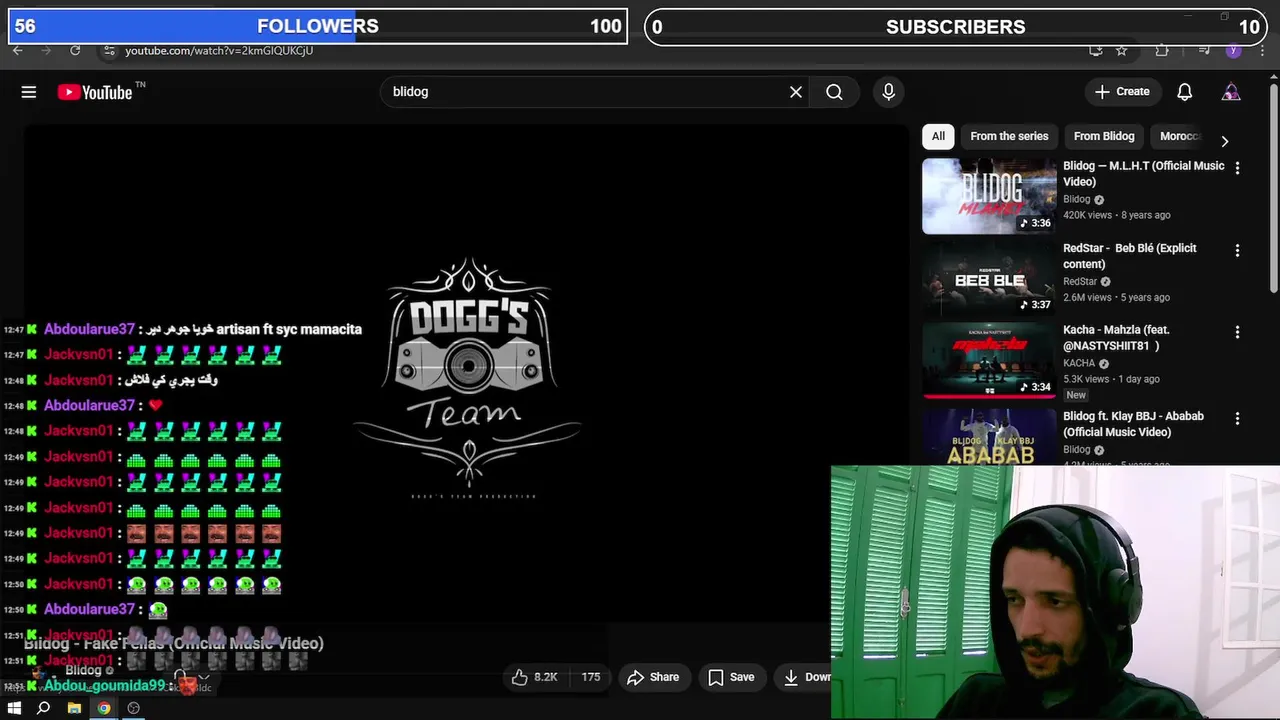
Task: Open RedStar - Beb Blé title link
Action: click(1130, 256)
